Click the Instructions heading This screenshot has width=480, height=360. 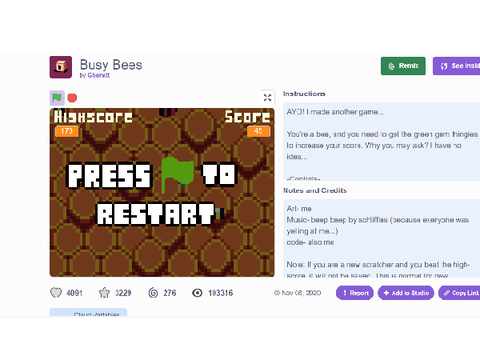pos(304,94)
